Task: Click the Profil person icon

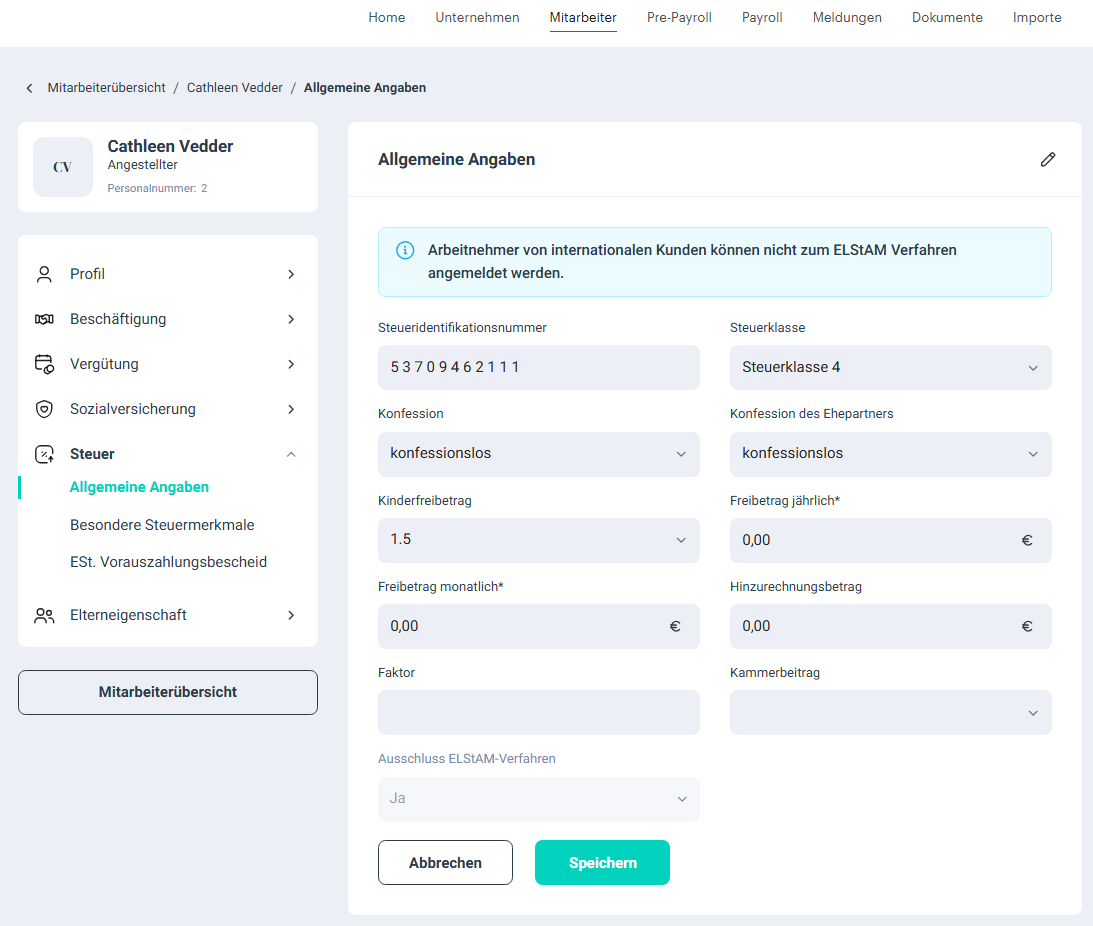Action: click(x=44, y=274)
